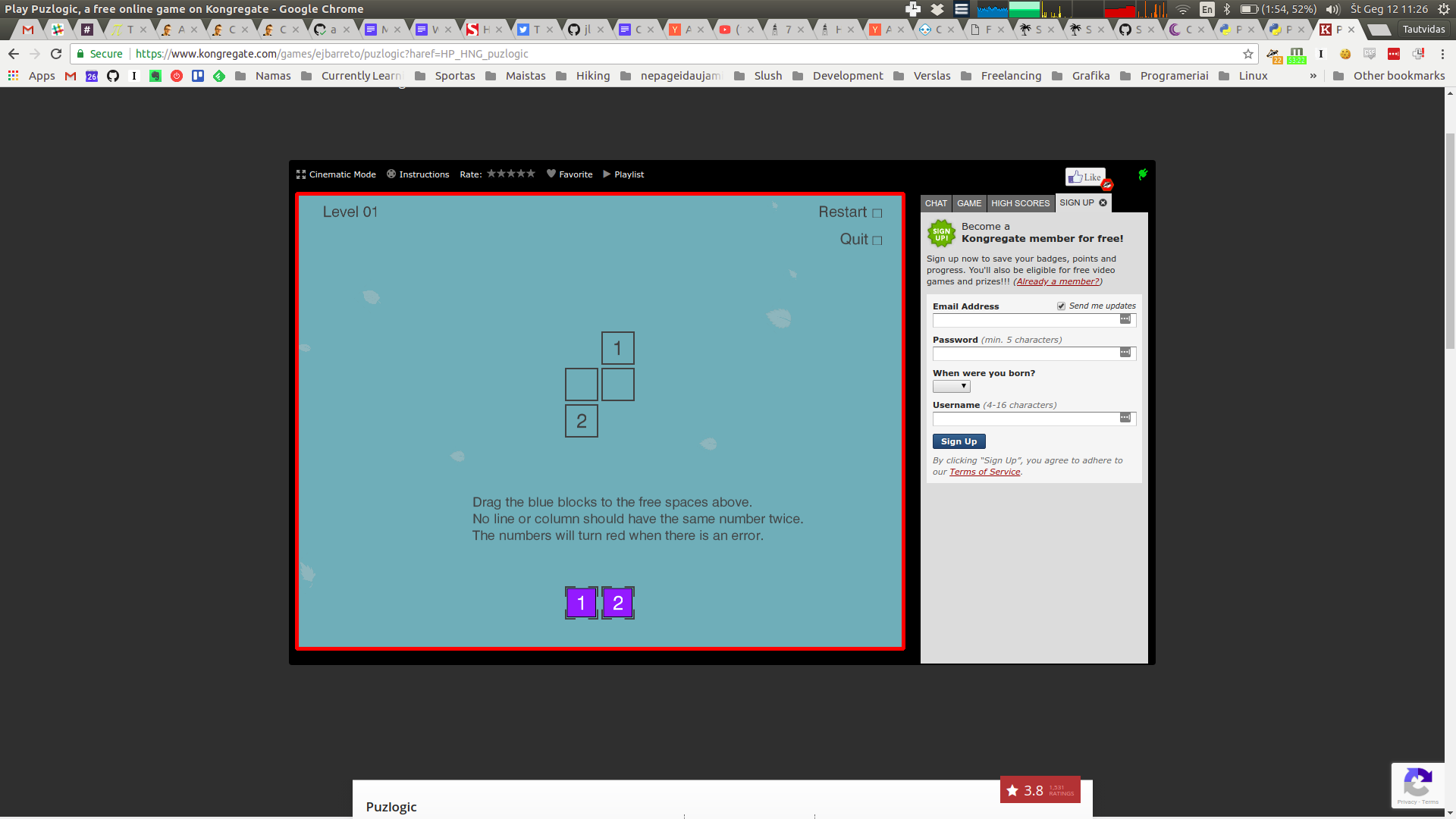Open the CHAT tab
This screenshot has height=819, width=1456.
(x=936, y=203)
